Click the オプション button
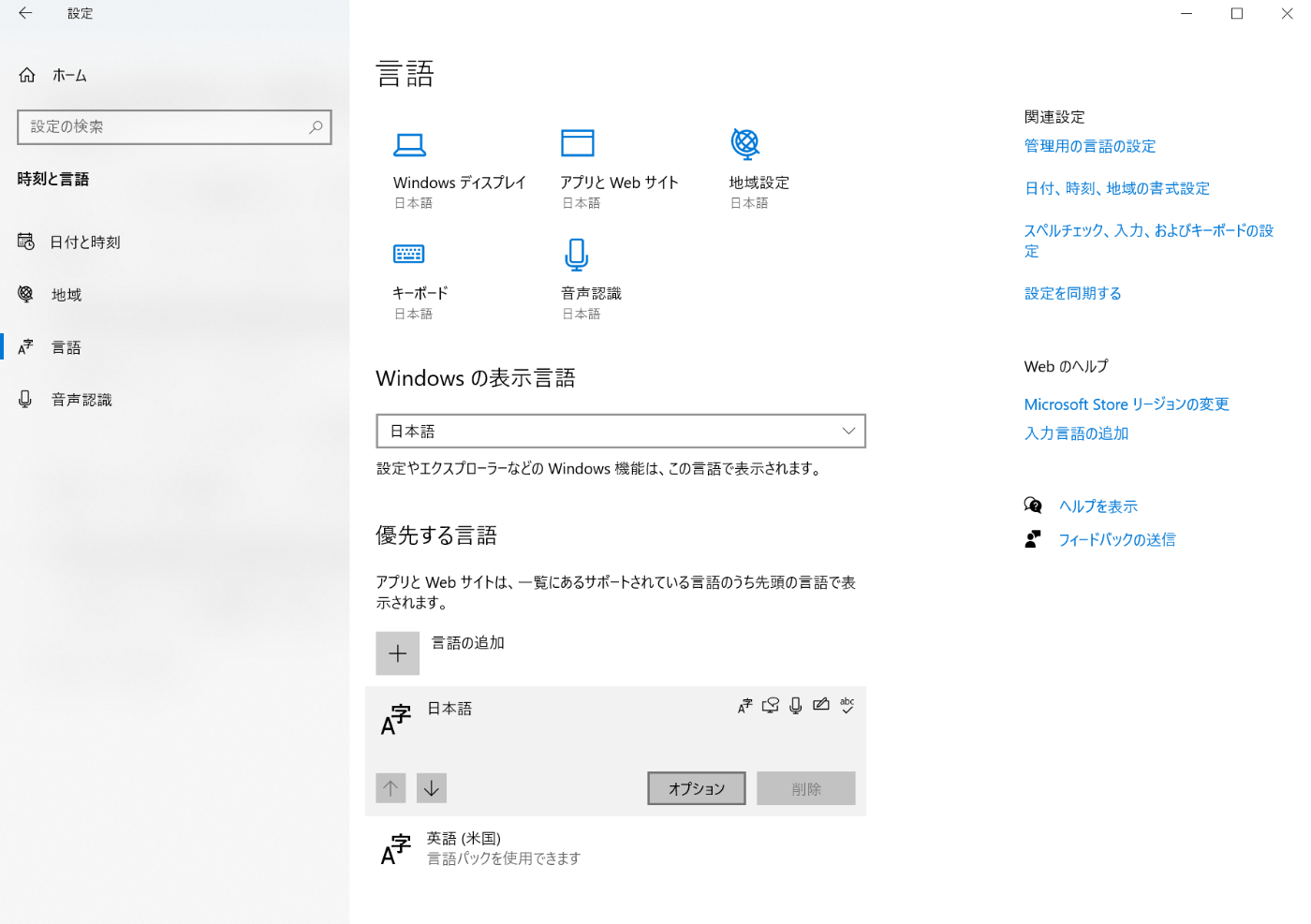Screen dimensions: 1311x924 click(x=697, y=788)
